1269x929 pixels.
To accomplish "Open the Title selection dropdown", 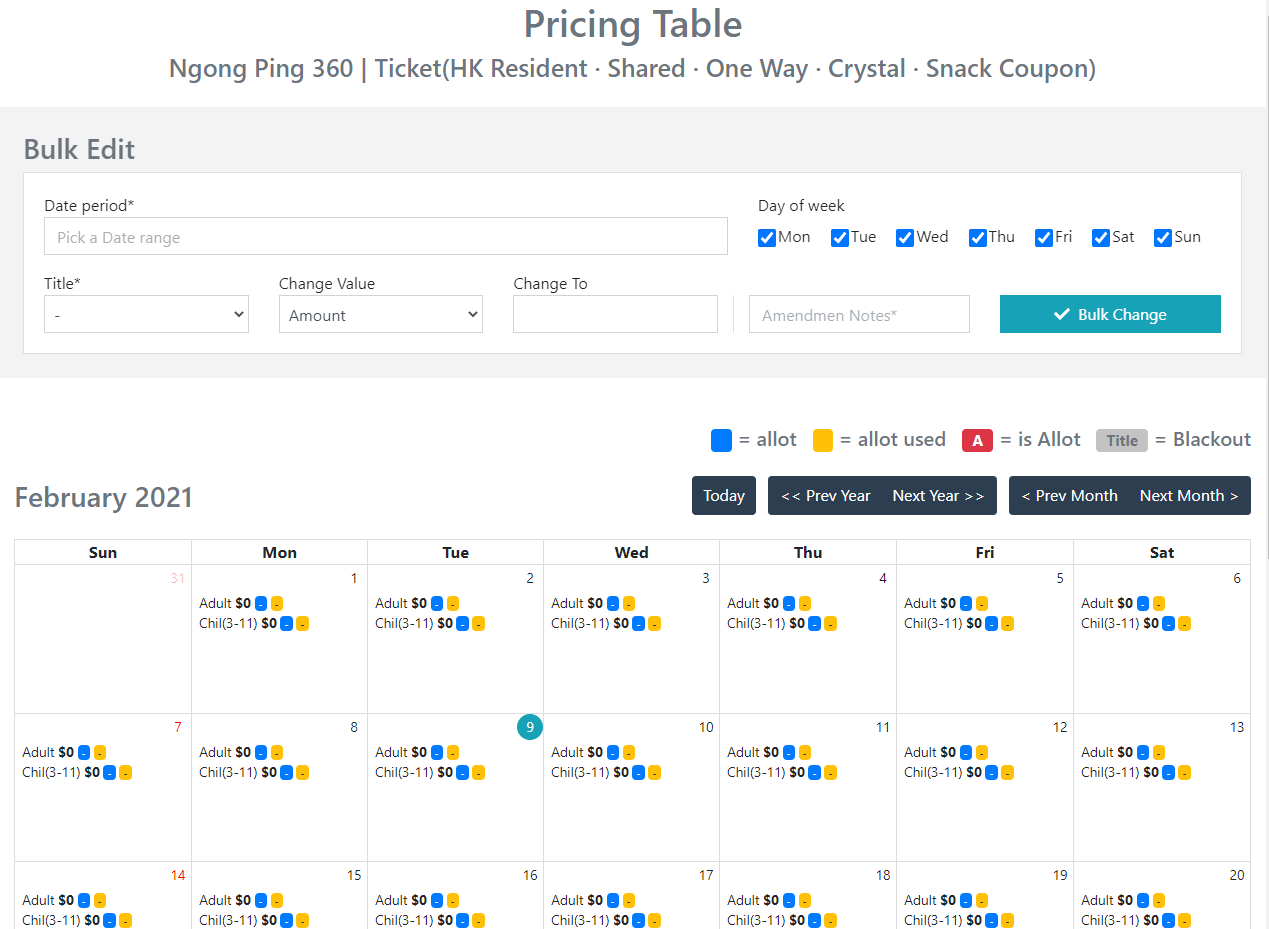I will [146, 313].
